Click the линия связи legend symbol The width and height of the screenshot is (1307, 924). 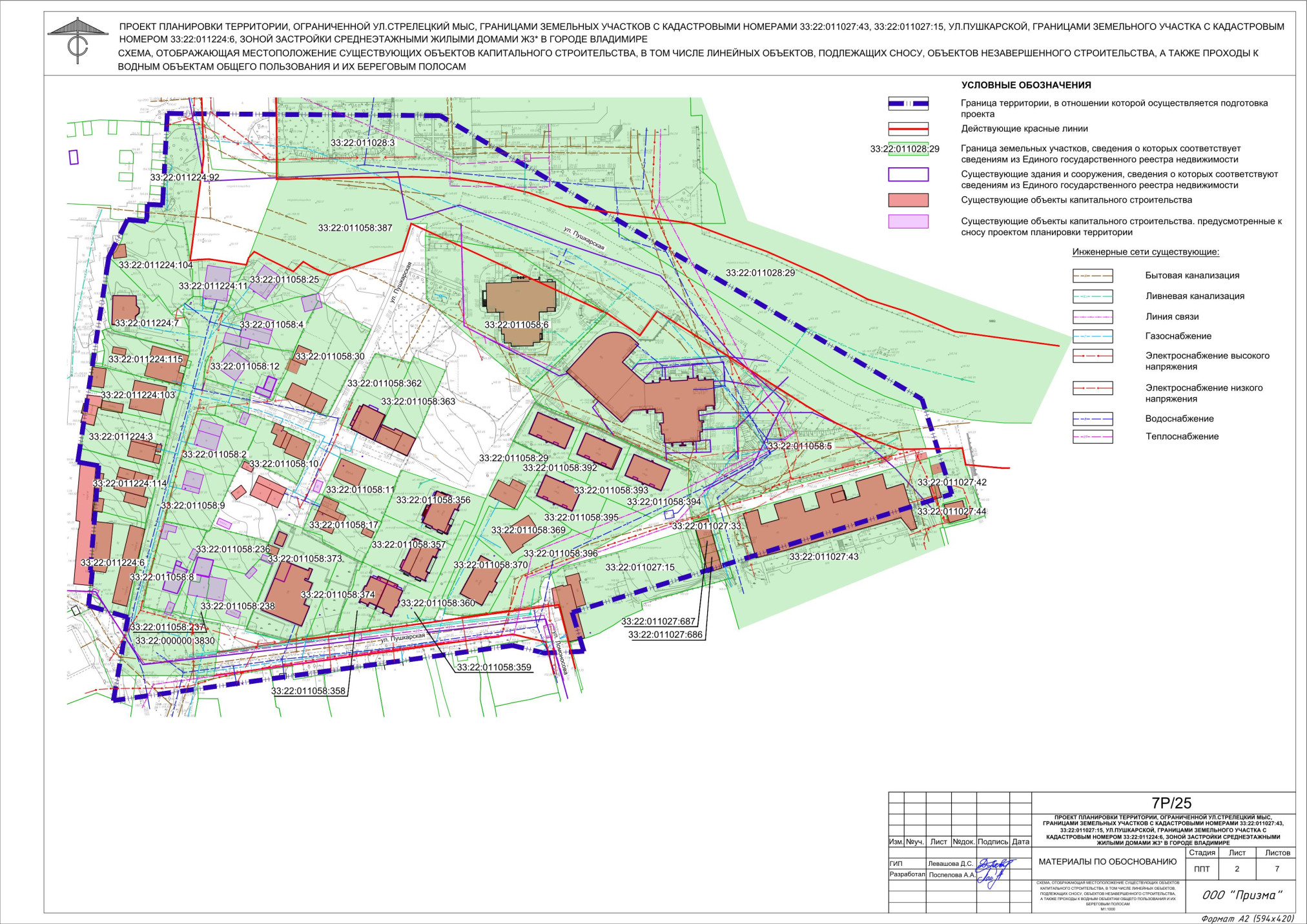[x=1093, y=317]
